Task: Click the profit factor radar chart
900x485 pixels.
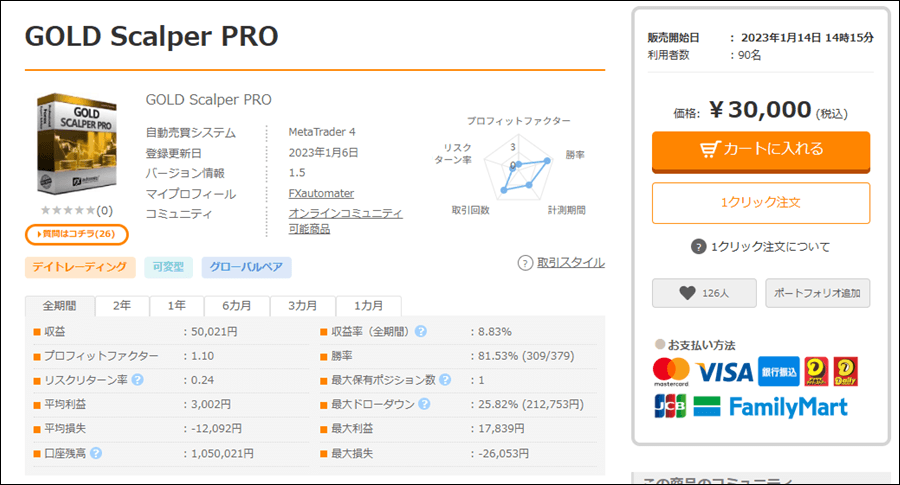Action: pos(518,166)
